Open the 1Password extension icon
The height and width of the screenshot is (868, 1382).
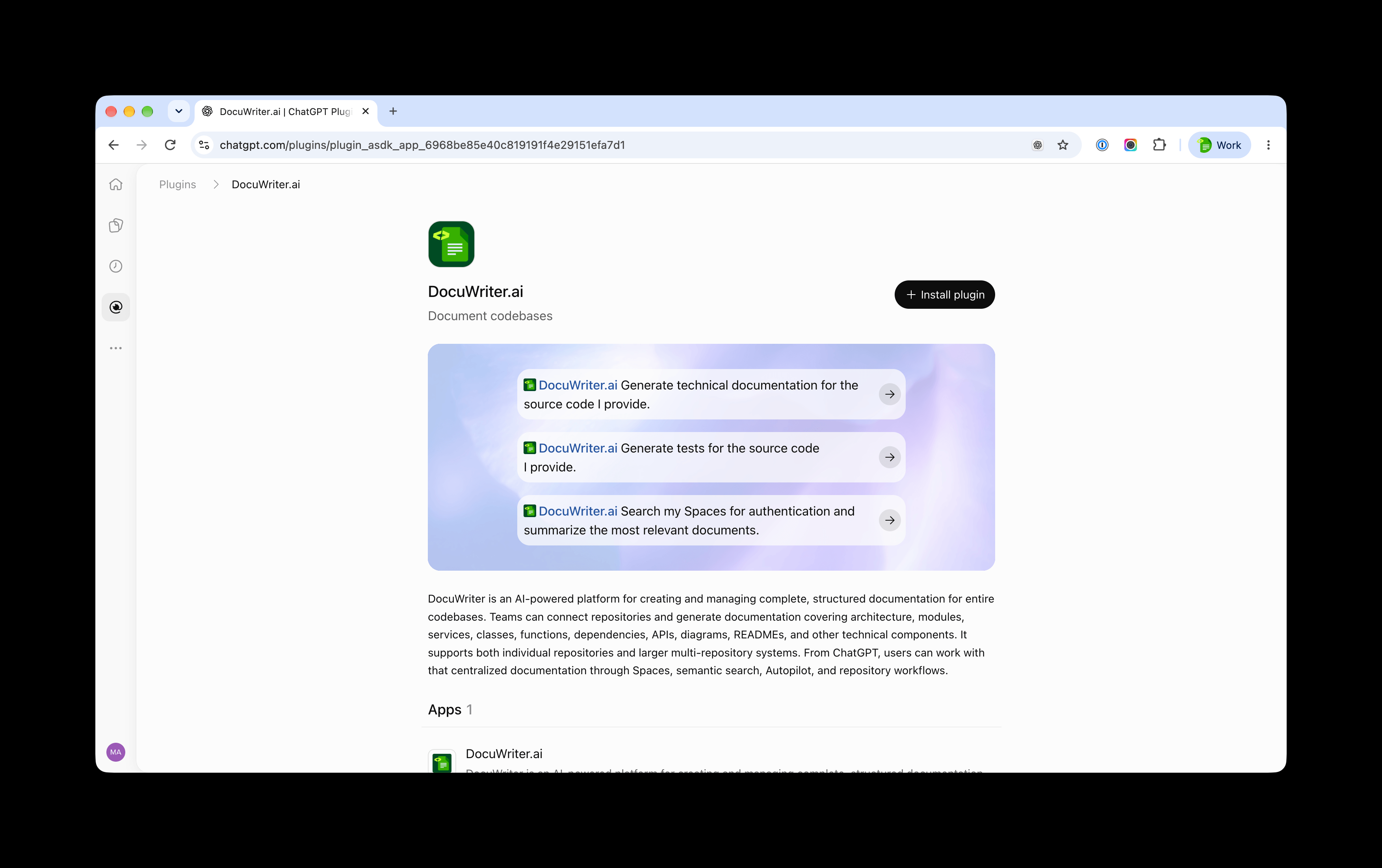point(1102,145)
